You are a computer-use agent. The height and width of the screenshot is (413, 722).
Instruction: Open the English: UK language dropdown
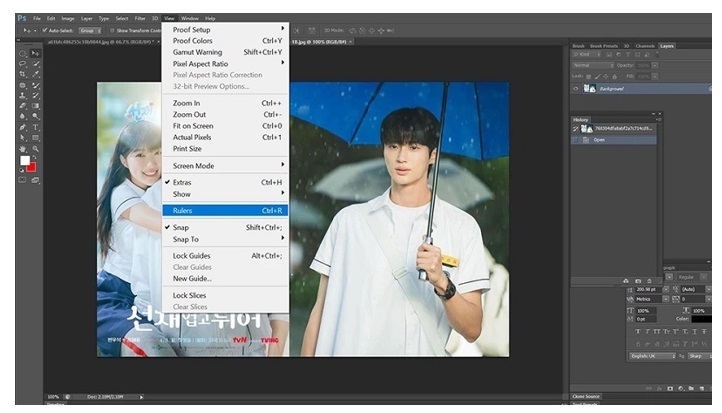651,355
